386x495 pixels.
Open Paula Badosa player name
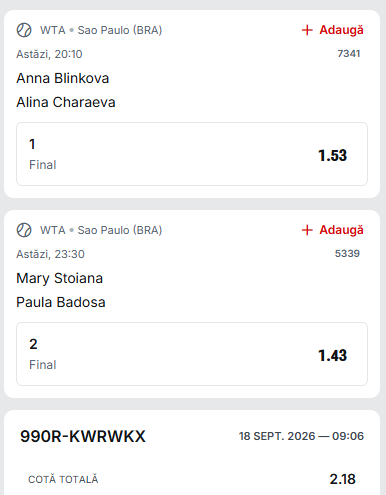pos(61,302)
